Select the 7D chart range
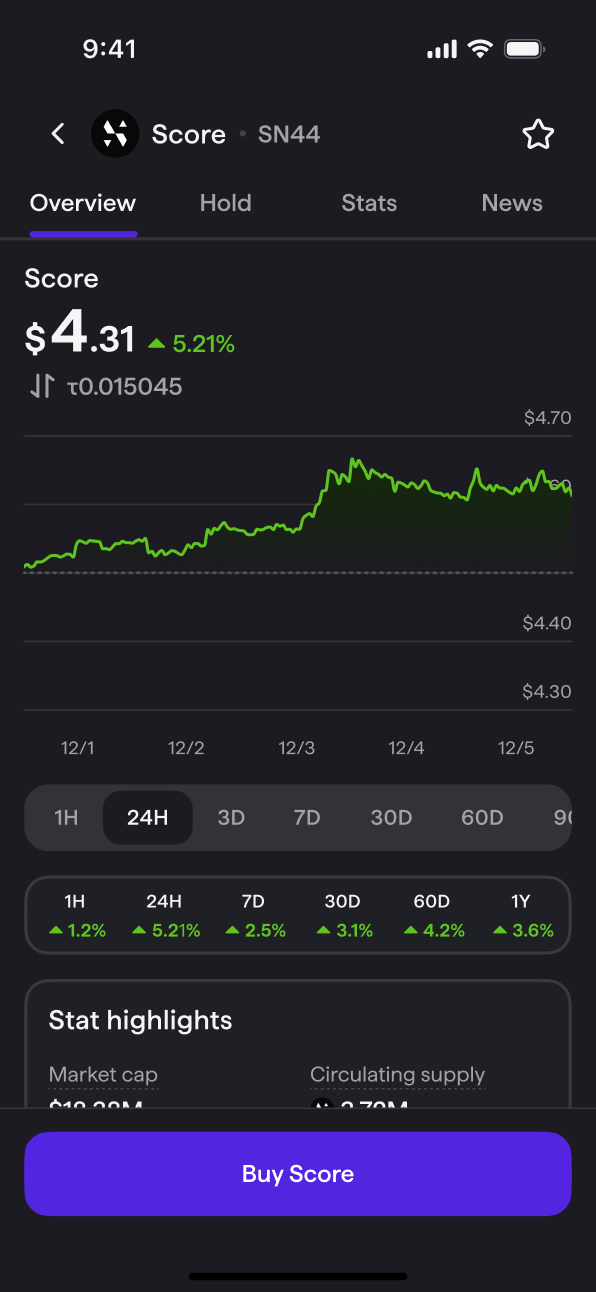The image size is (596, 1292). (307, 818)
